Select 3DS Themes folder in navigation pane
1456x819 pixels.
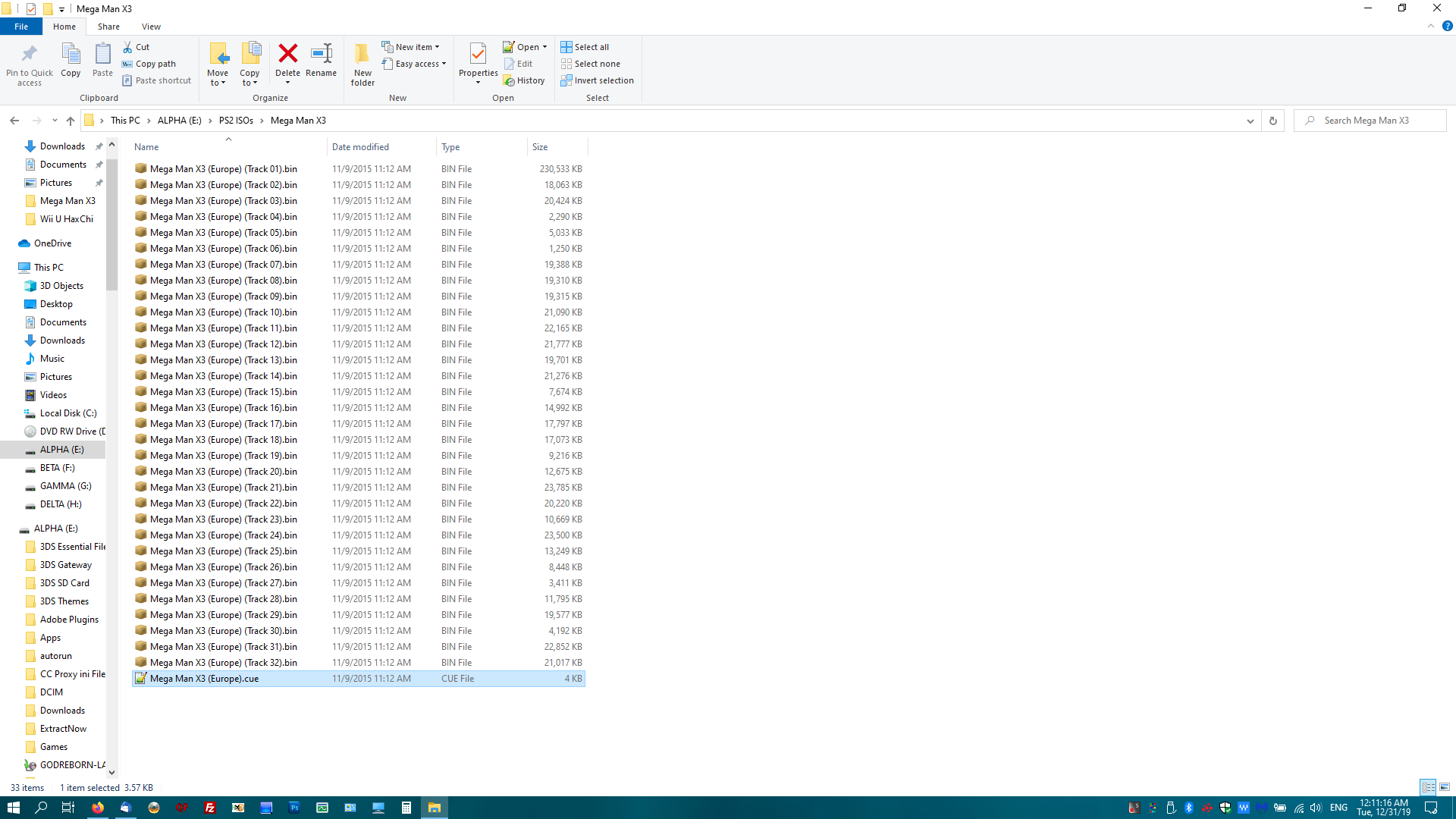pos(64,601)
